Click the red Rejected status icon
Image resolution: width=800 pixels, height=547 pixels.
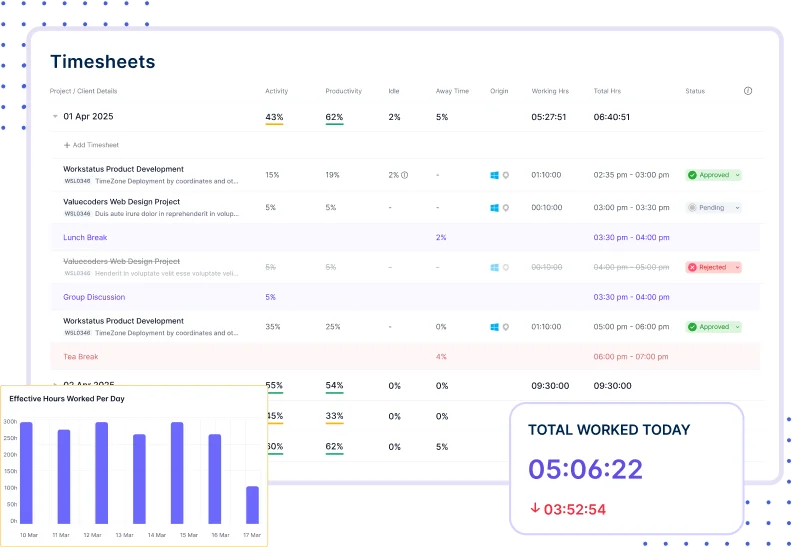click(x=692, y=267)
